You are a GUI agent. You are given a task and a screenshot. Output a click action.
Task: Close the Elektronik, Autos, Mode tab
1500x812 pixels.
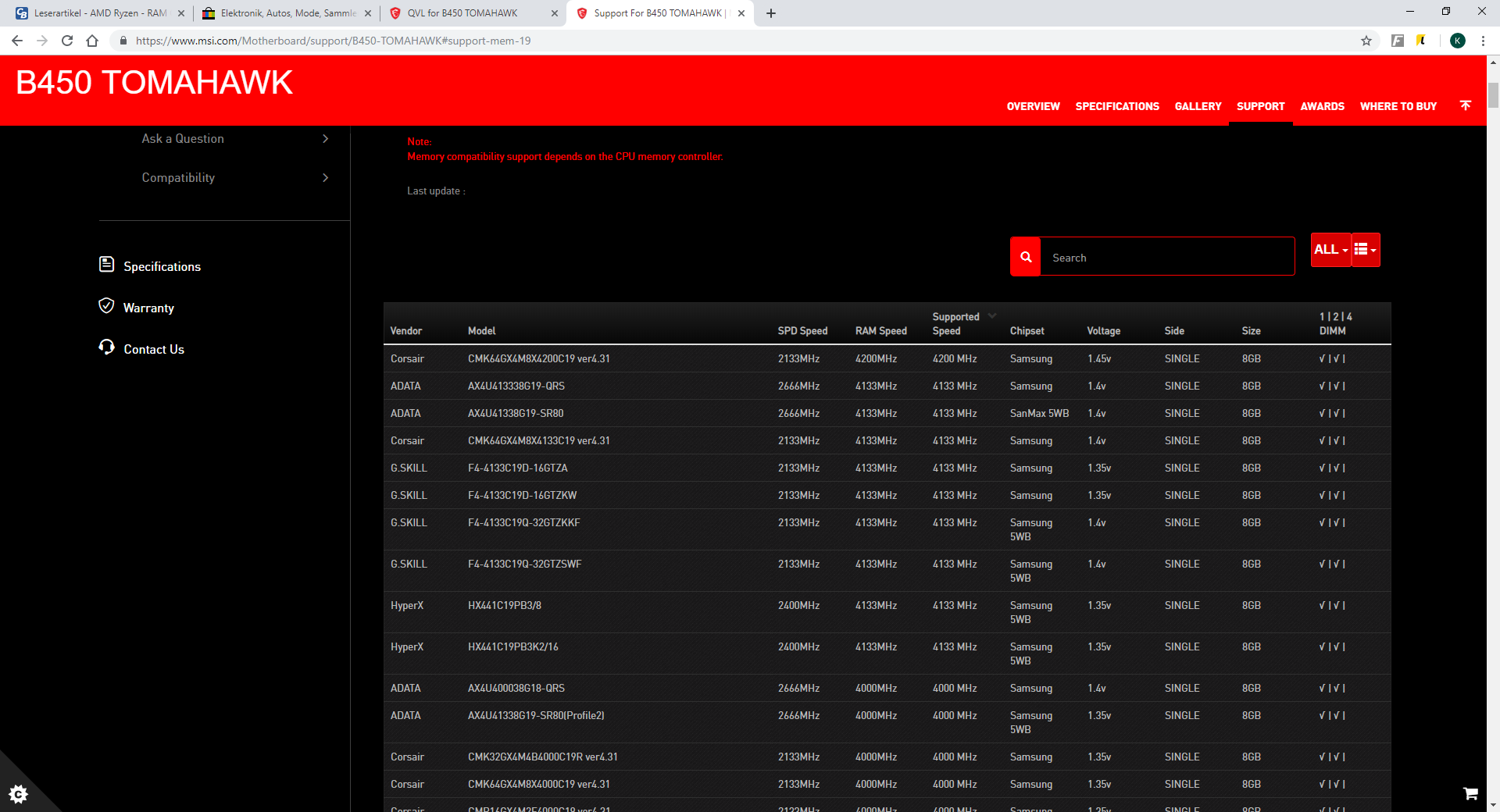click(x=368, y=13)
